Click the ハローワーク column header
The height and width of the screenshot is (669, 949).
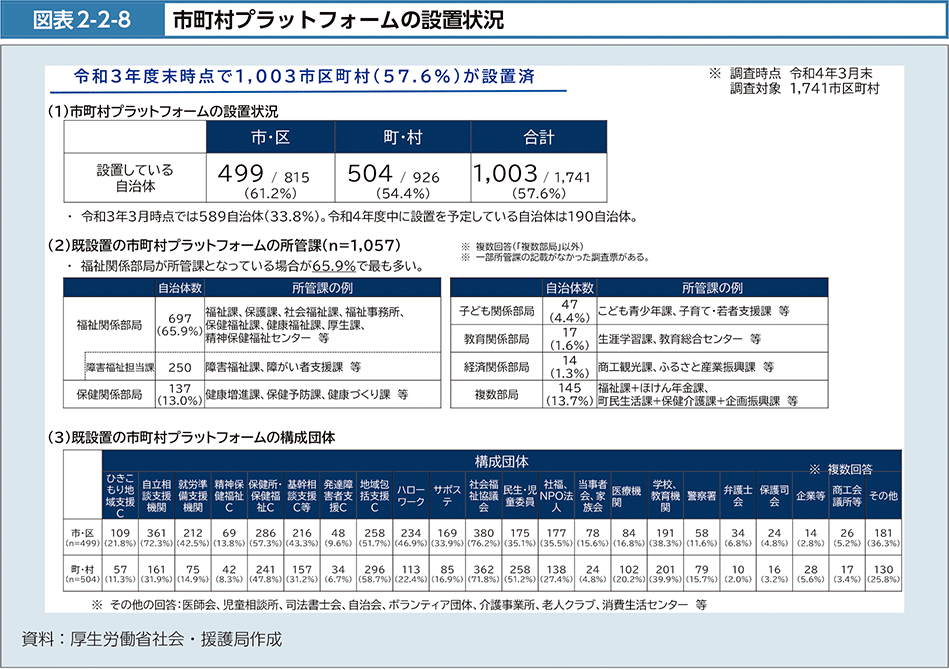[x=411, y=495]
